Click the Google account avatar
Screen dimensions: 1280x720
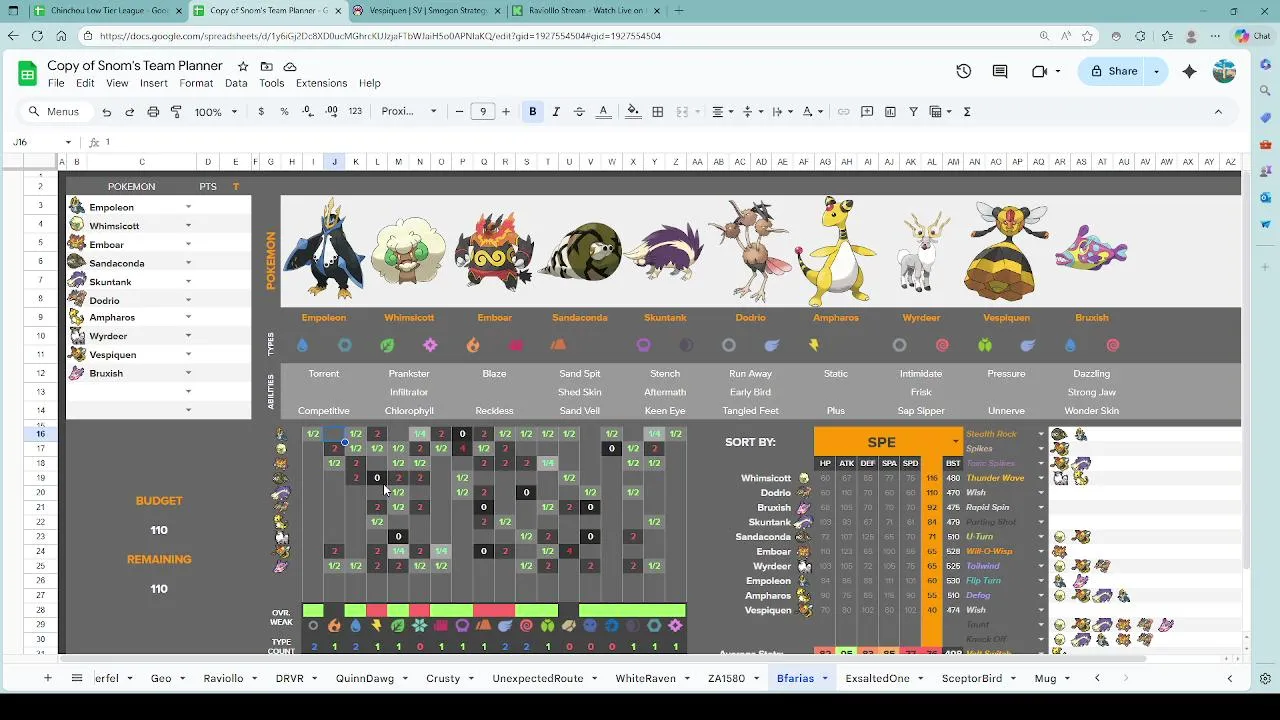click(1224, 71)
